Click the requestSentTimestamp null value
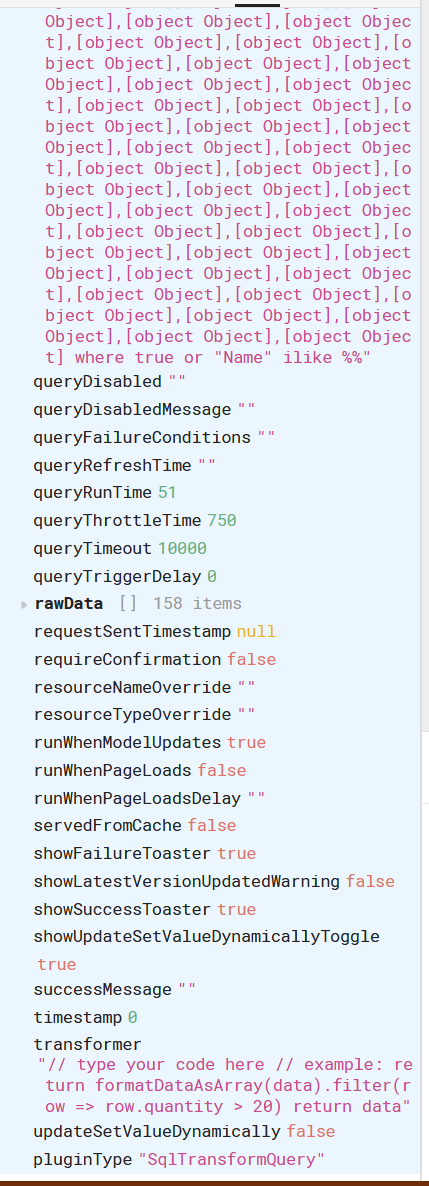 (256, 632)
